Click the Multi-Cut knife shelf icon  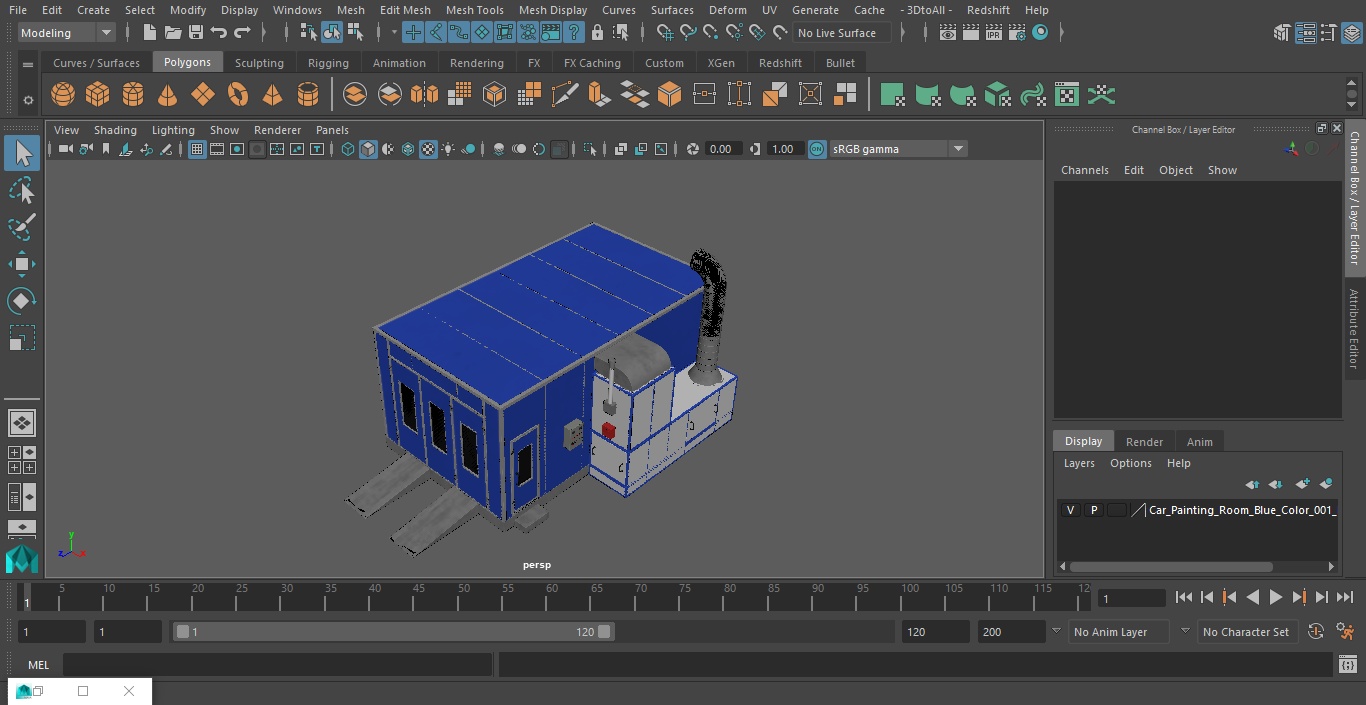(564, 95)
